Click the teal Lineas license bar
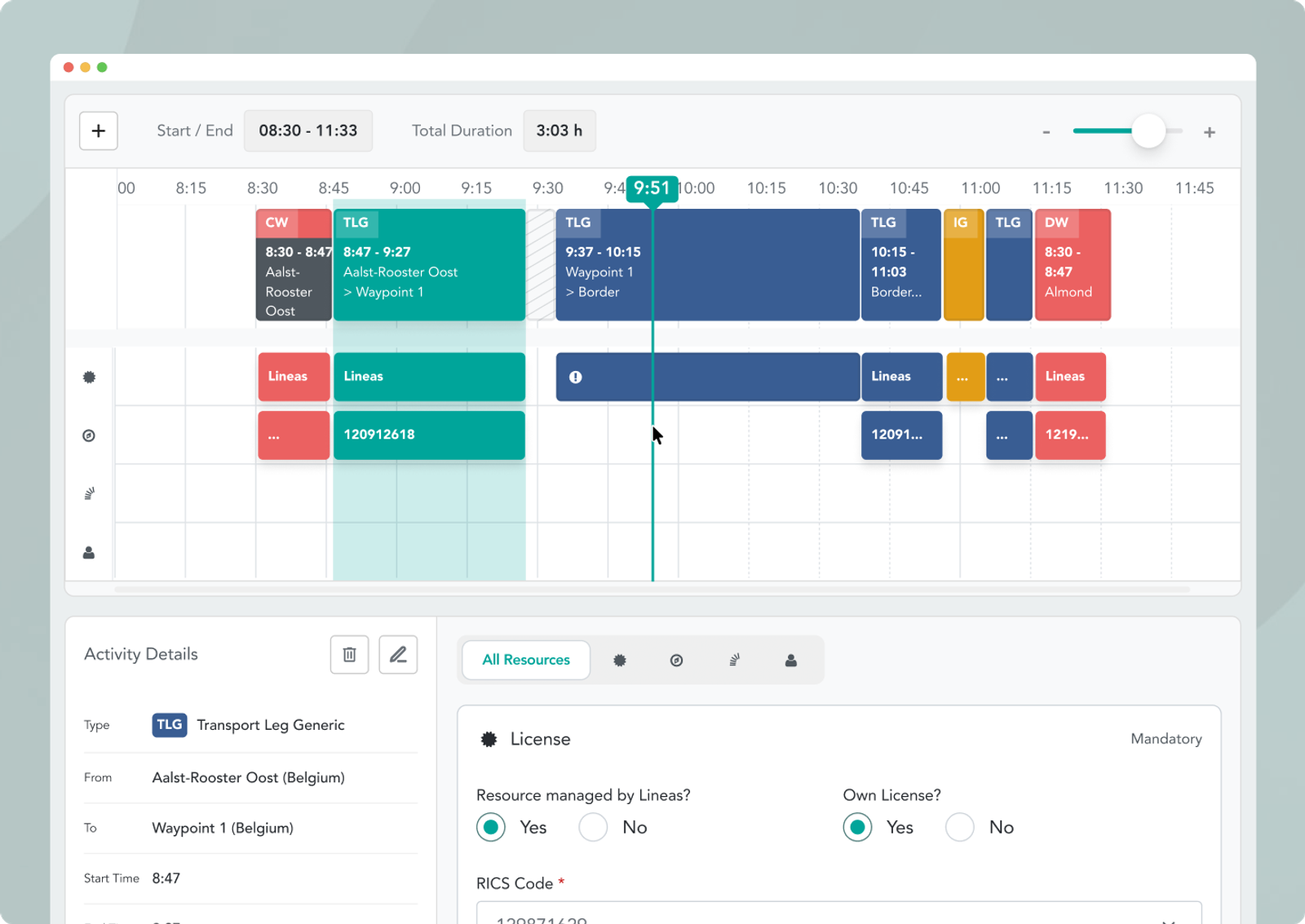The height and width of the screenshot is (924, 1305). coord(429,377)
